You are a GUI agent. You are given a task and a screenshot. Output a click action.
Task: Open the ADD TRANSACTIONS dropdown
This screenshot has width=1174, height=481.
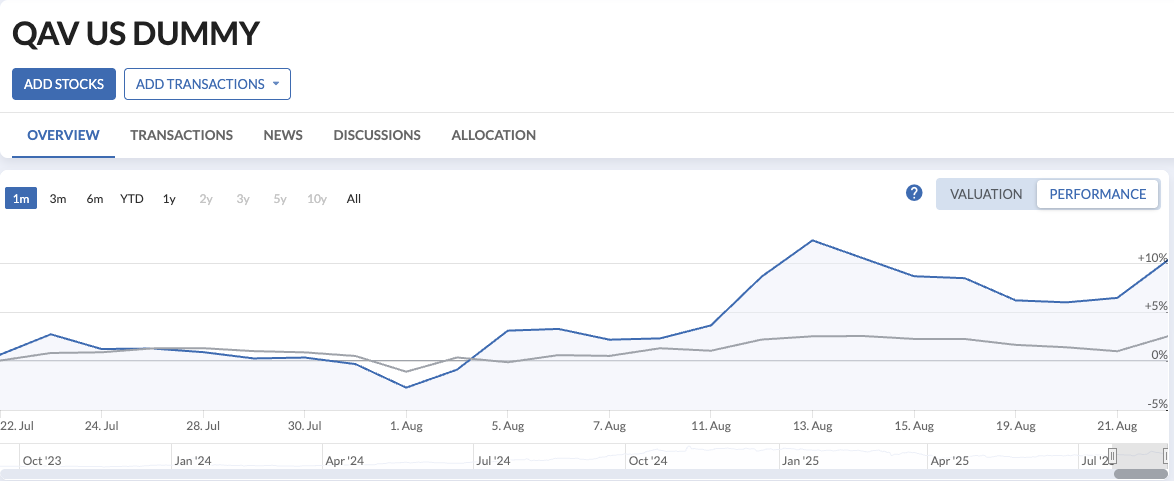pos(207,84)
